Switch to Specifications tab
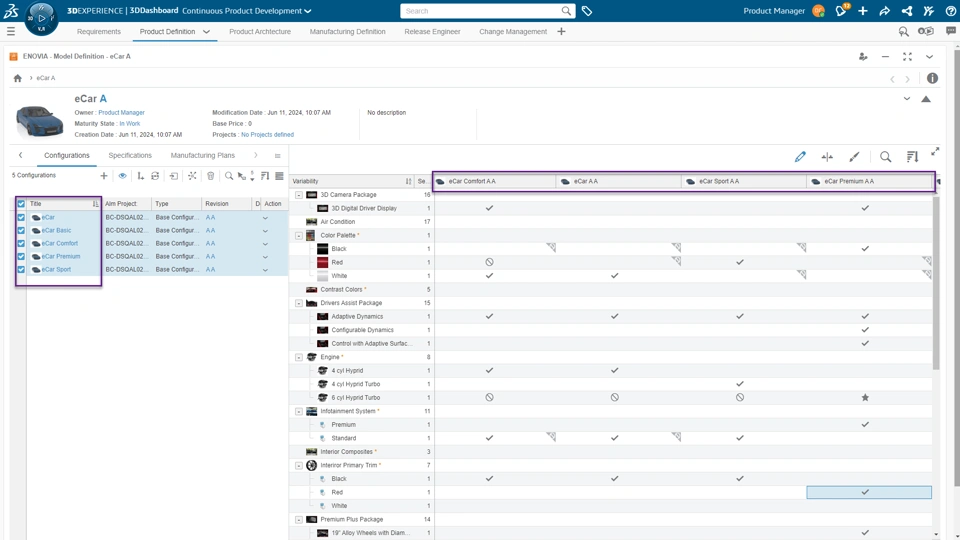This screenshot has height=540, width=960. [130, 156]
